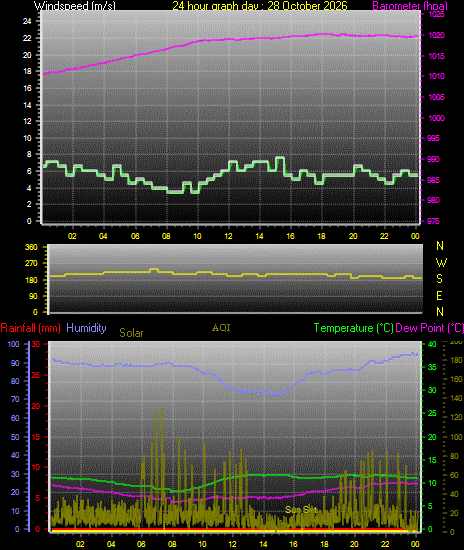Viewport: 464px width, 550px height.
Task: Click barometer scale value "1010"
Action: click(436, 76)
